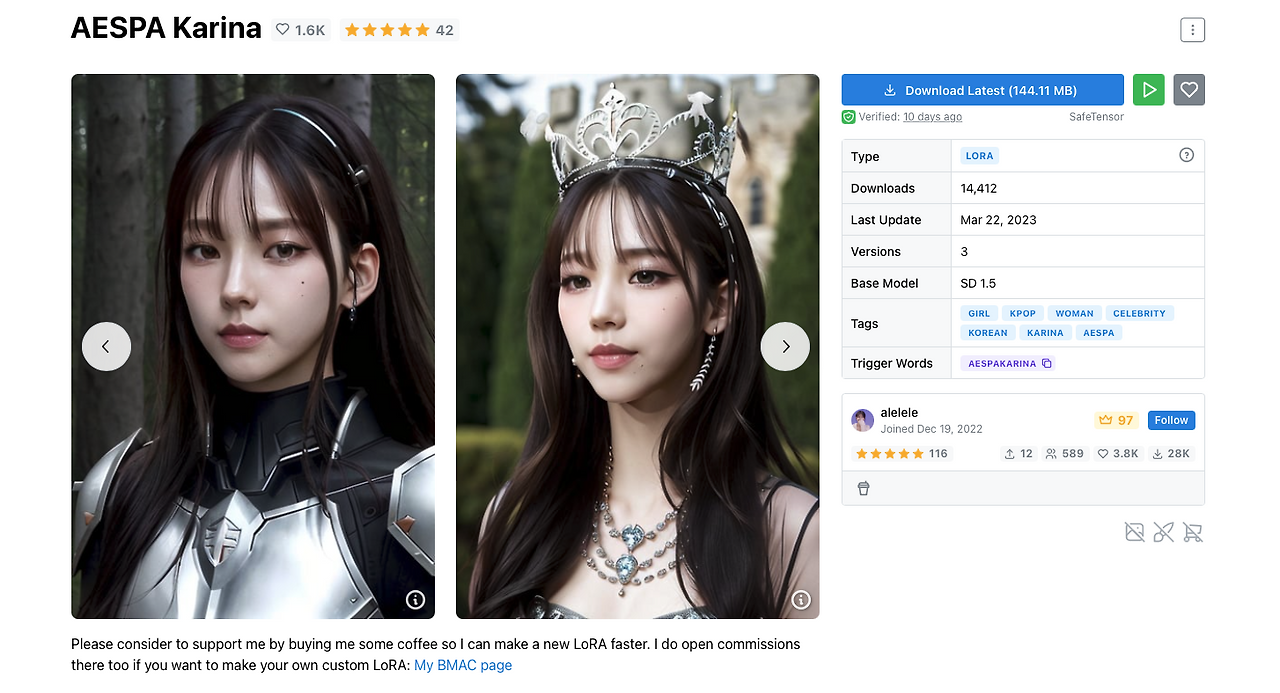Click the Downloads value 14,412

(x=979, y=188)
